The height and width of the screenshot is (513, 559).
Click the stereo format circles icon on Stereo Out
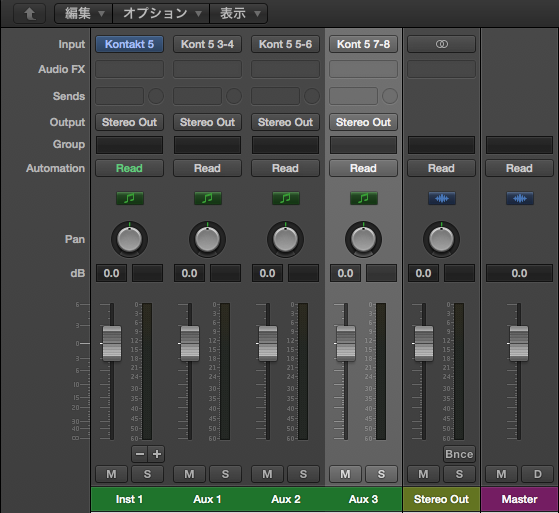442,44
